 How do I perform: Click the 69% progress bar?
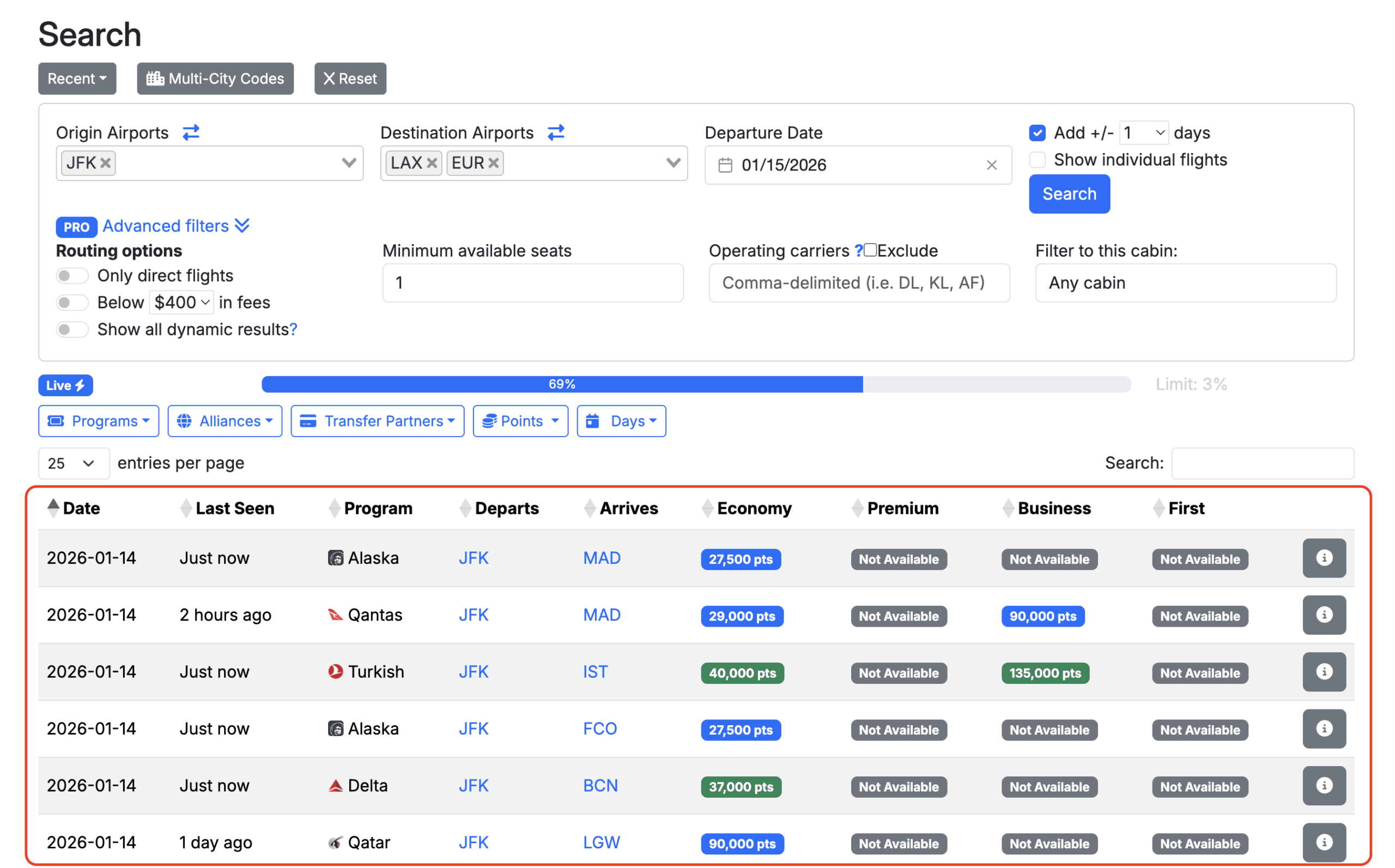(x=561, y=384)
